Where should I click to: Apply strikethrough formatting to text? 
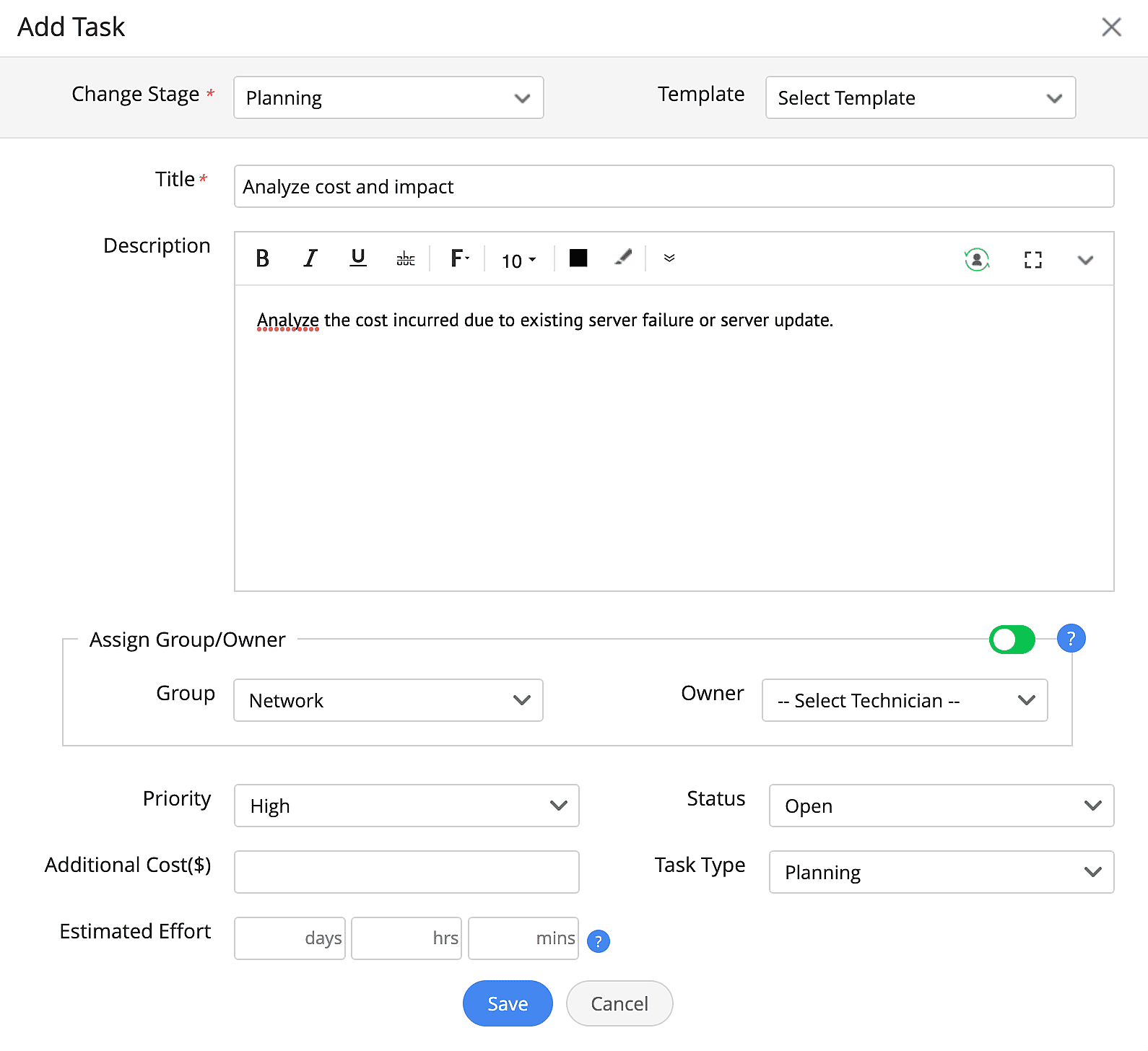coord(406,258)
